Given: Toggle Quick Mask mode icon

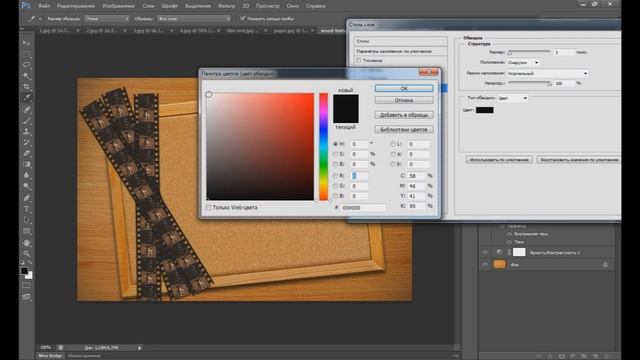Looking at the screenshot, I should pyautogui.click(x=27, y=286).
